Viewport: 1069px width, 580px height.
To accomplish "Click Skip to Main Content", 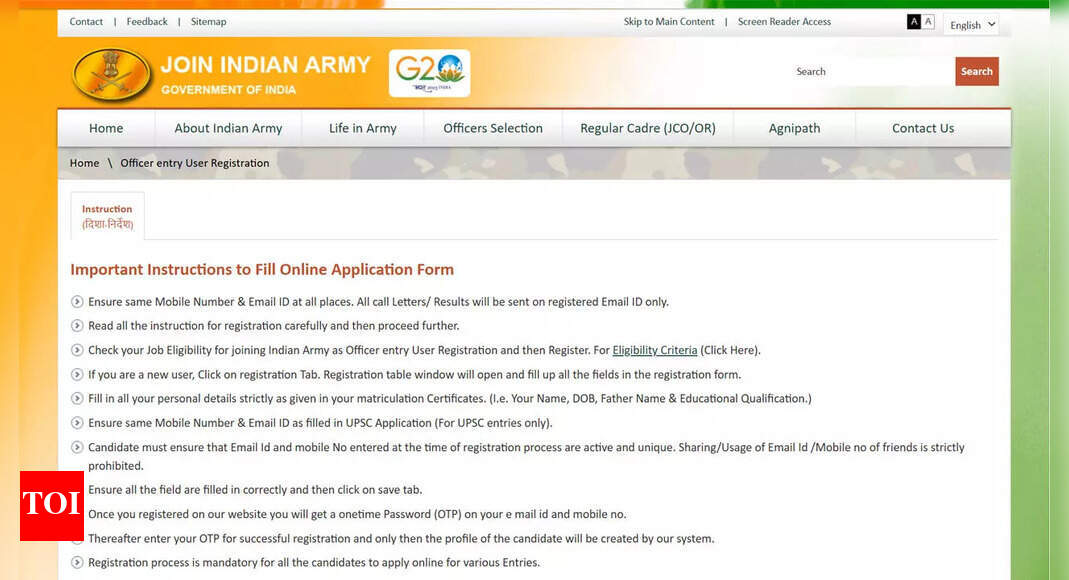I will click(668, 21).
